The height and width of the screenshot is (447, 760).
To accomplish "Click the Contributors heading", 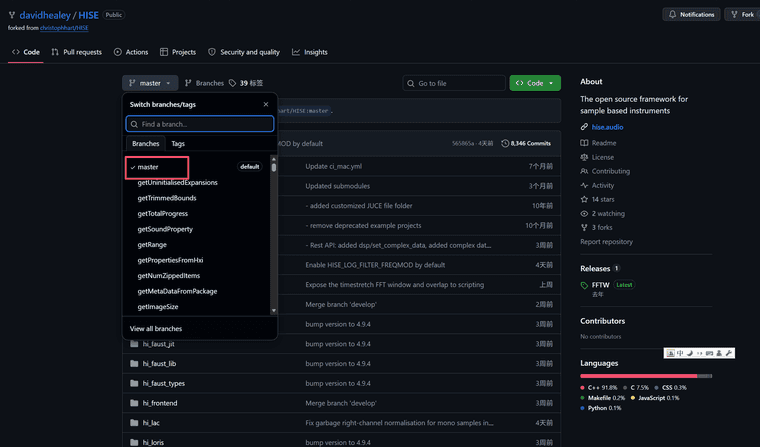I will pyautogui.click(x=602, y=321).
